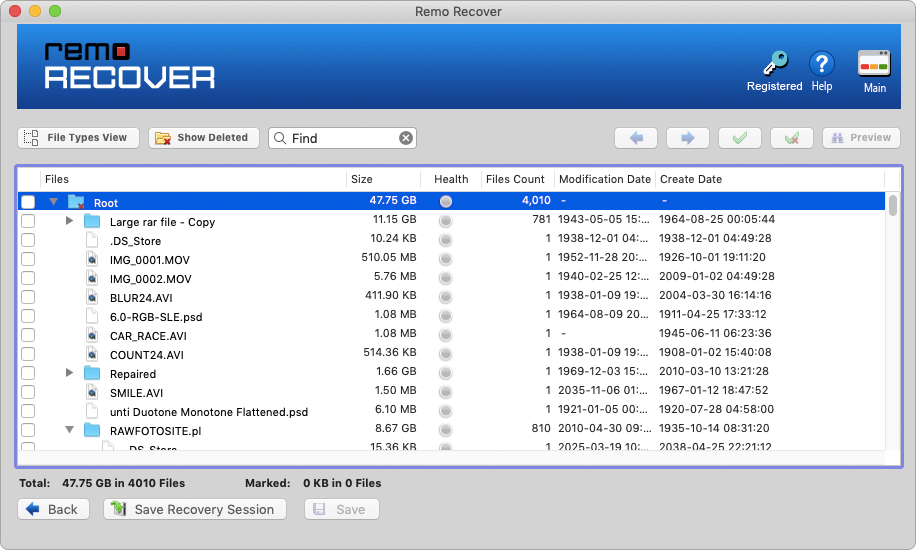This screenshot has width=916, height=550.
Task: Click the forward arrow navigation button
Action: coord(688,138)
